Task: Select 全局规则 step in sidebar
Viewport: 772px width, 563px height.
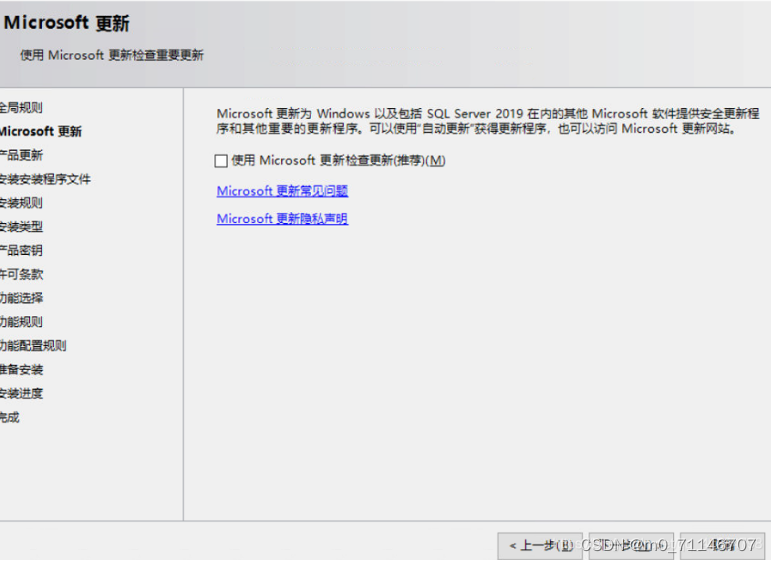Action: (x=21, y=107)
